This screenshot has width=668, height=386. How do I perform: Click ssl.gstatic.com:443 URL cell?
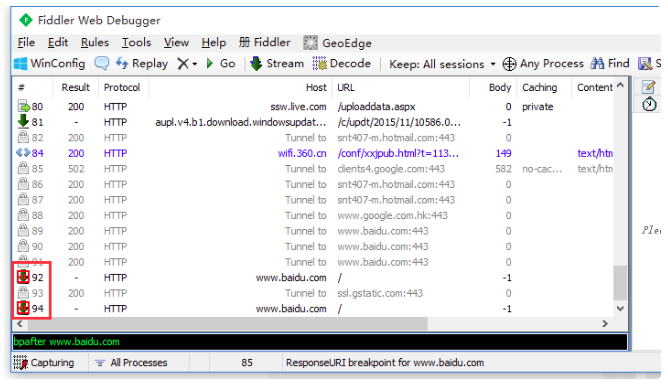[x=380, y=293]
